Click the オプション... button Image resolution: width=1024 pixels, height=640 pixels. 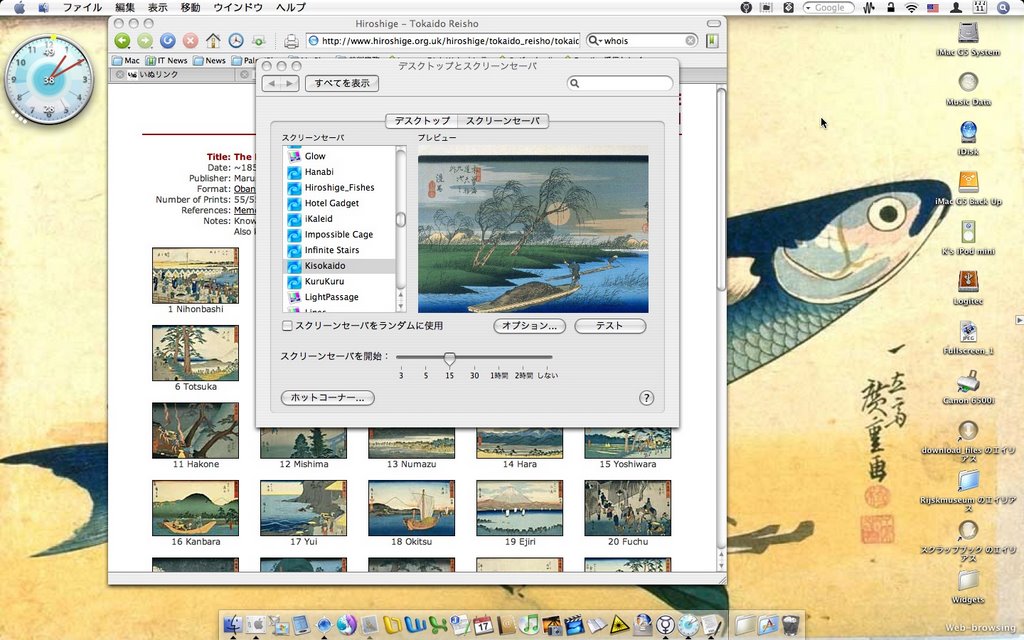tap(529, 325)
